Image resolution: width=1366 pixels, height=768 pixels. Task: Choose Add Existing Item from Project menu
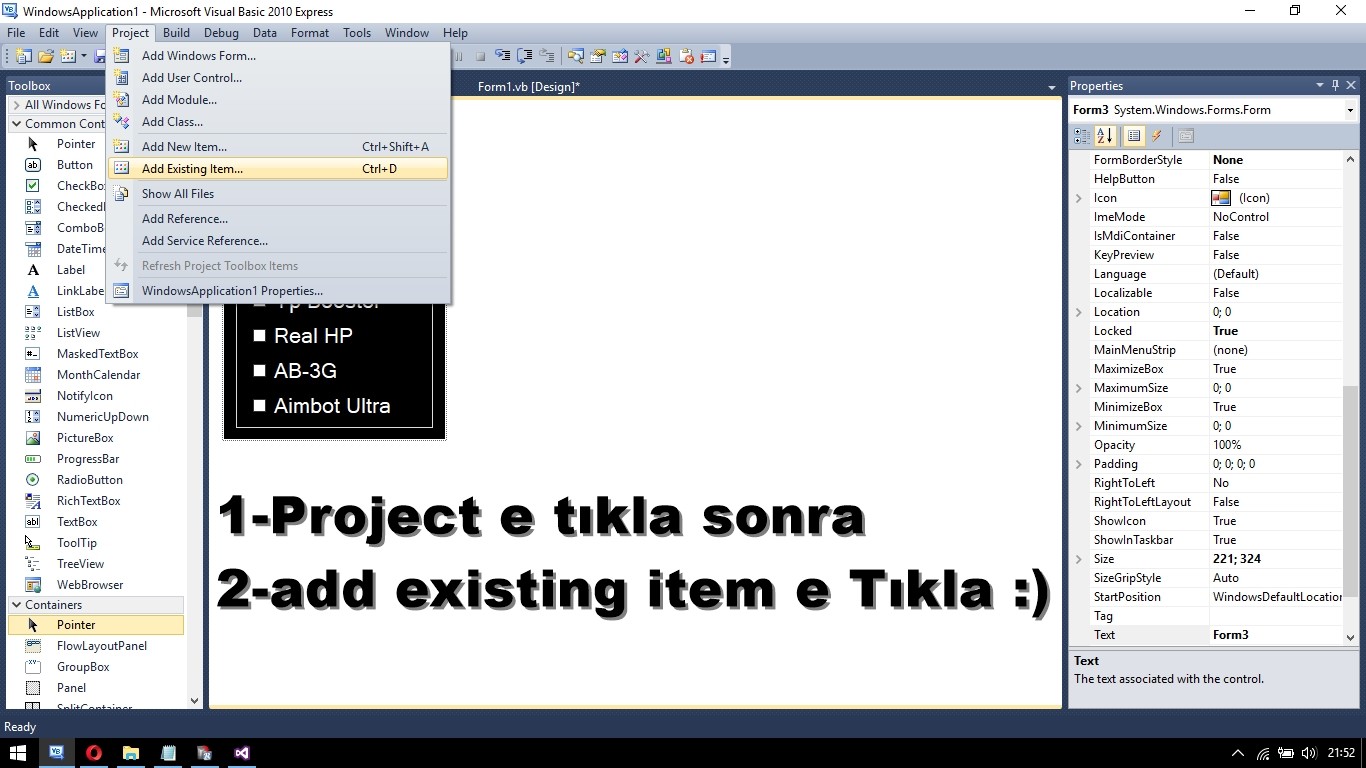[279, 169]
